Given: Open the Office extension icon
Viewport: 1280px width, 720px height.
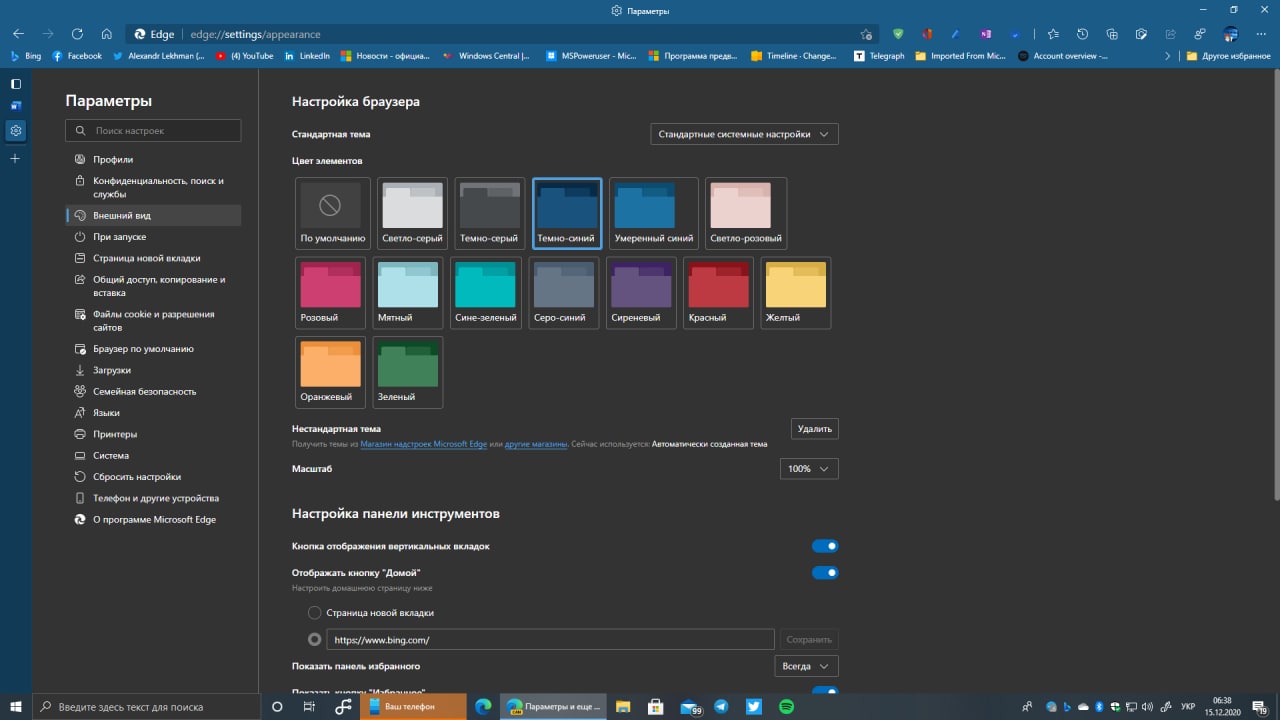Looking at the screenshot, I should point(927,34).
